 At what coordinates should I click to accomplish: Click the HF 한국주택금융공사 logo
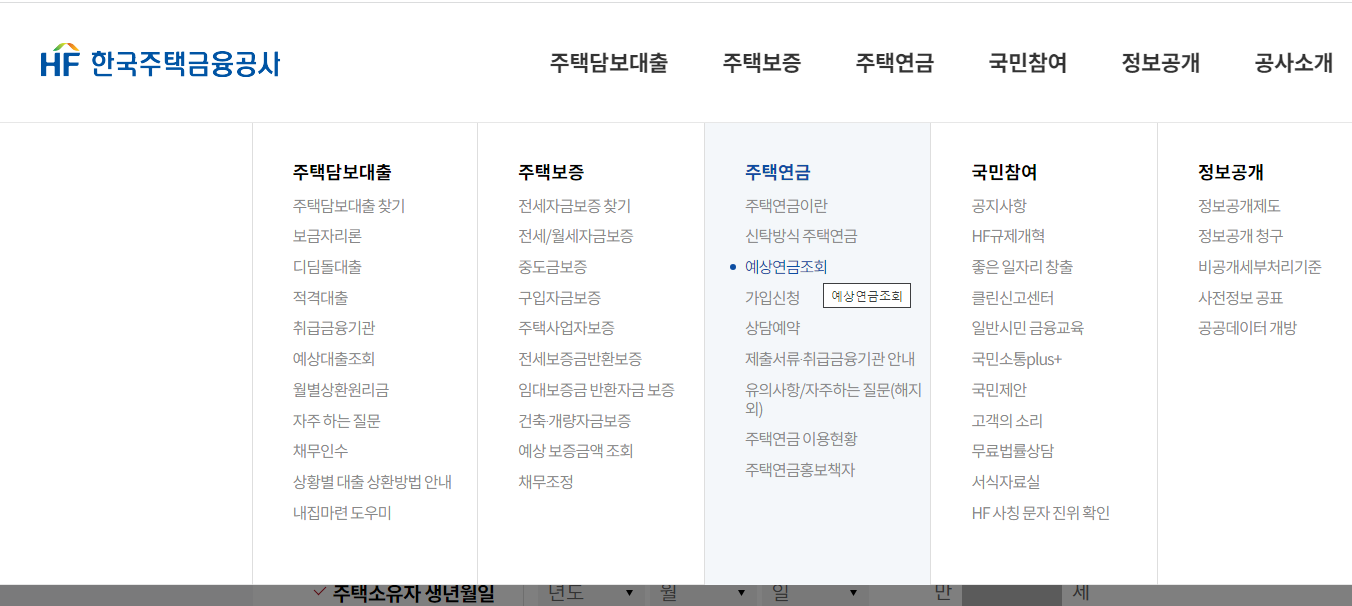[x=160, y=62]
